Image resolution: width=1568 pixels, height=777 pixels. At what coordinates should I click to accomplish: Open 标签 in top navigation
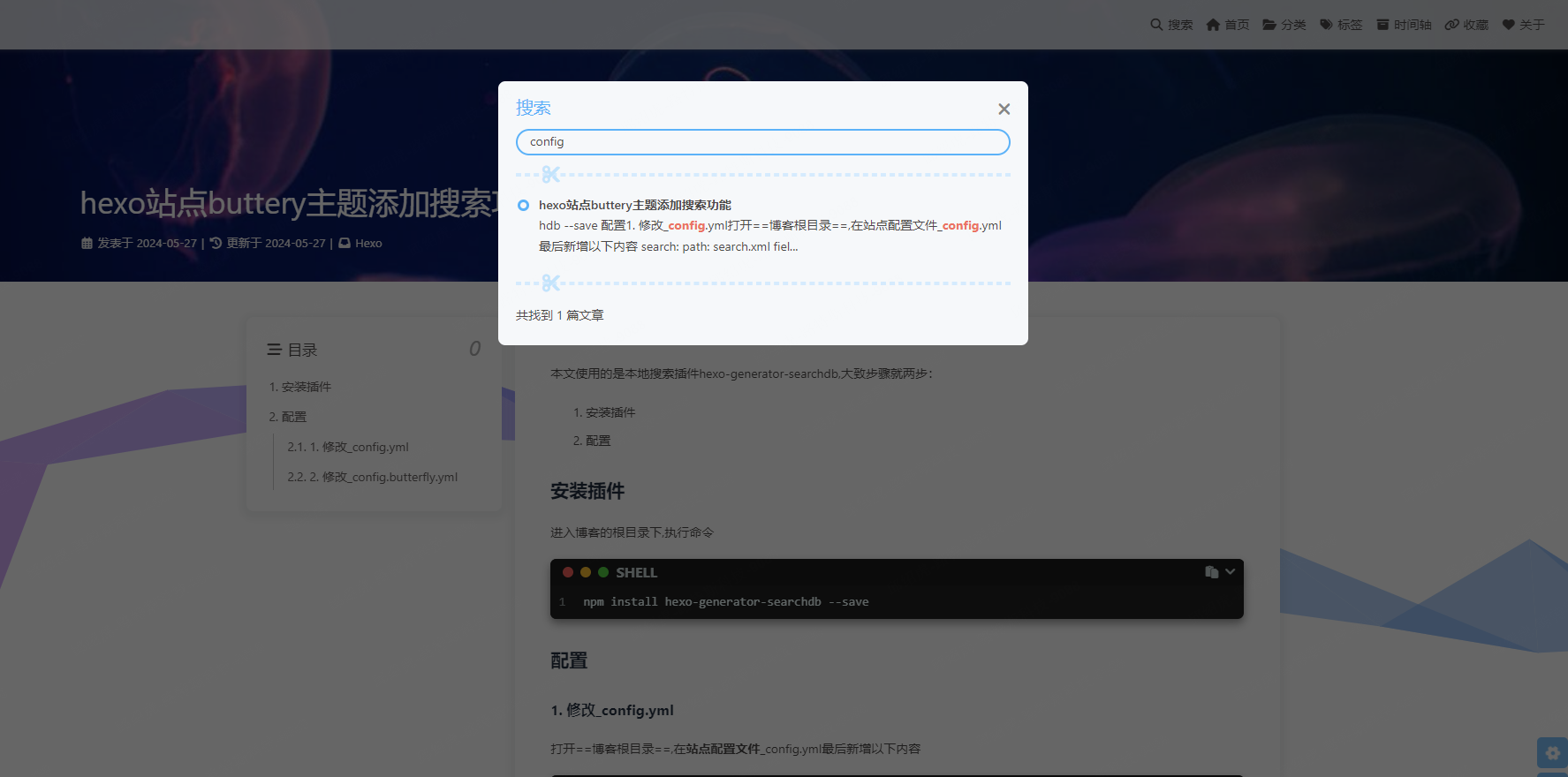tap(1341, 25)
